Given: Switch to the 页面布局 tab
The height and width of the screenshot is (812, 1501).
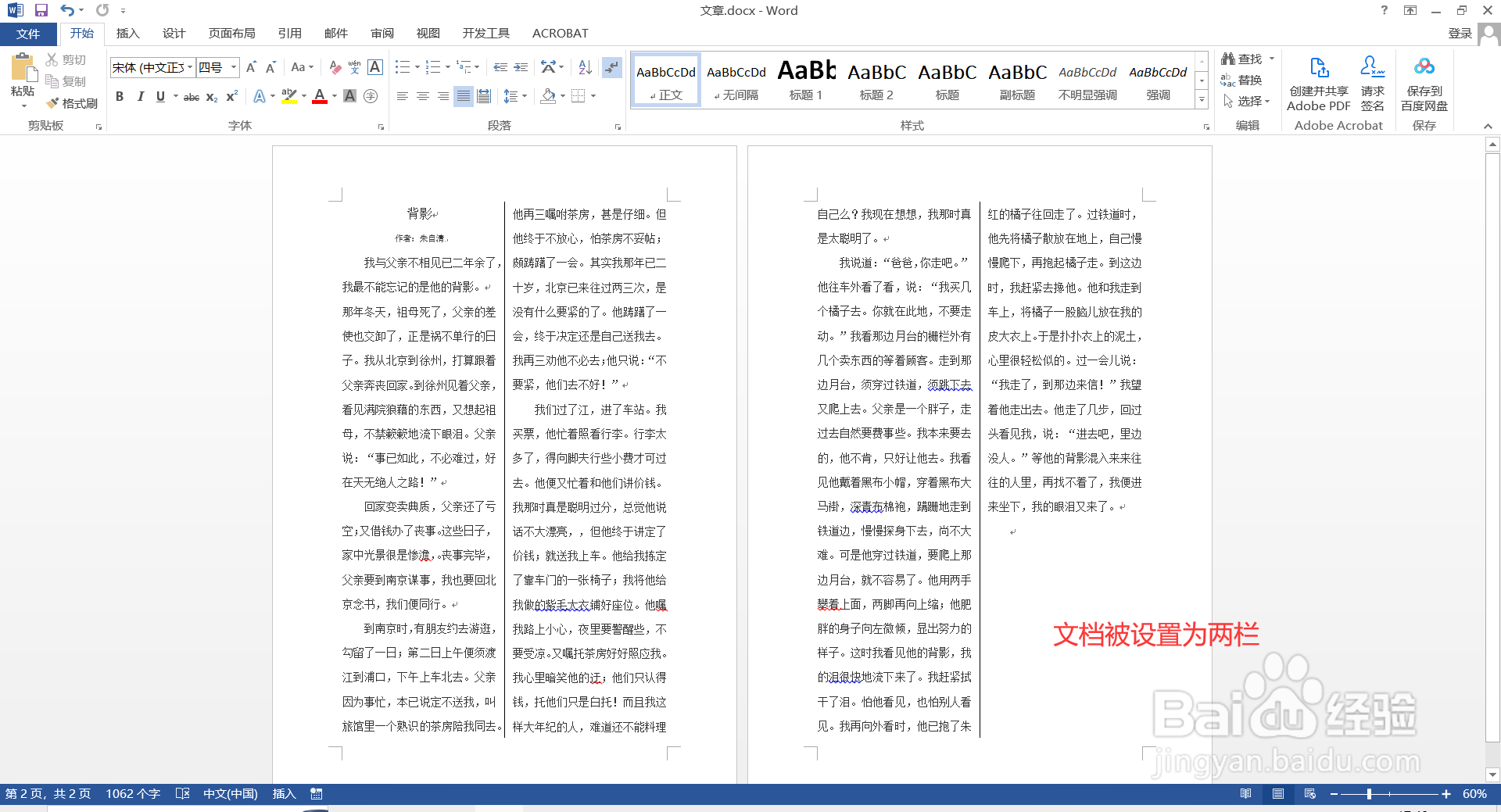Looking at the screenshot, I should click(x=231, y=34).
